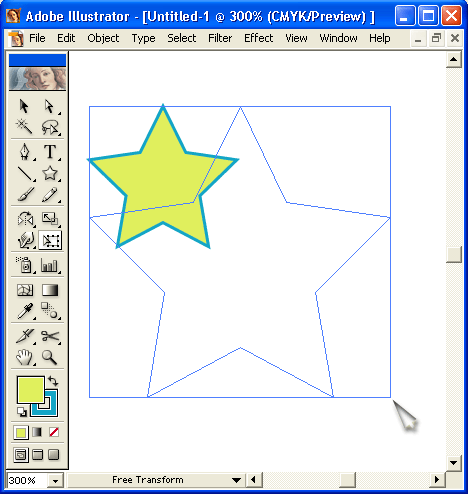
Task: Select the Symbol Sprayer tool
Action: (25, 265)
